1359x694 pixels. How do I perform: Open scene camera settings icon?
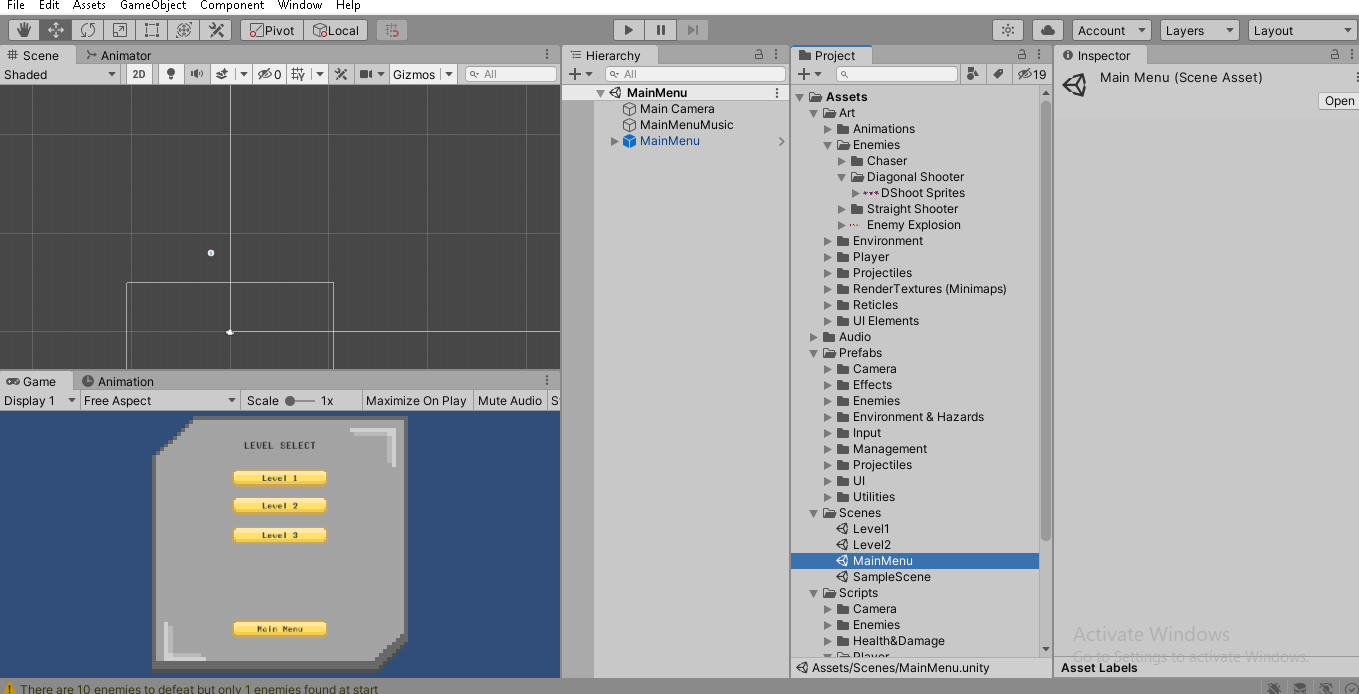tap(367, 74)
